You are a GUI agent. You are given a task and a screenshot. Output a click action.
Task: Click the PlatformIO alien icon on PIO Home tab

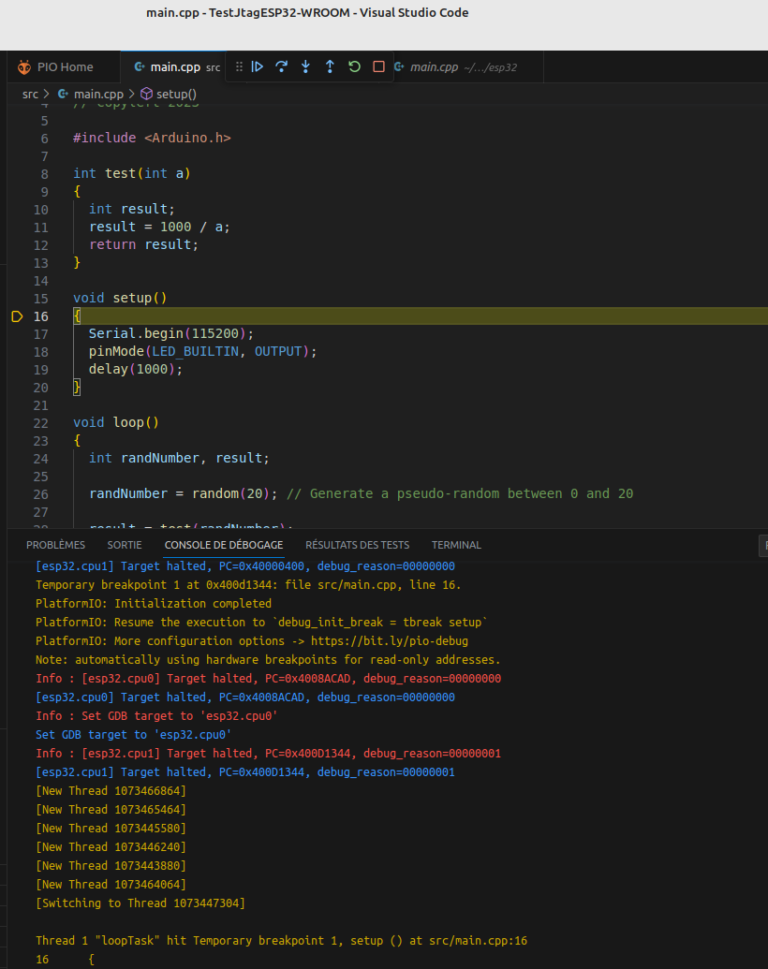[x=24, y=67]
